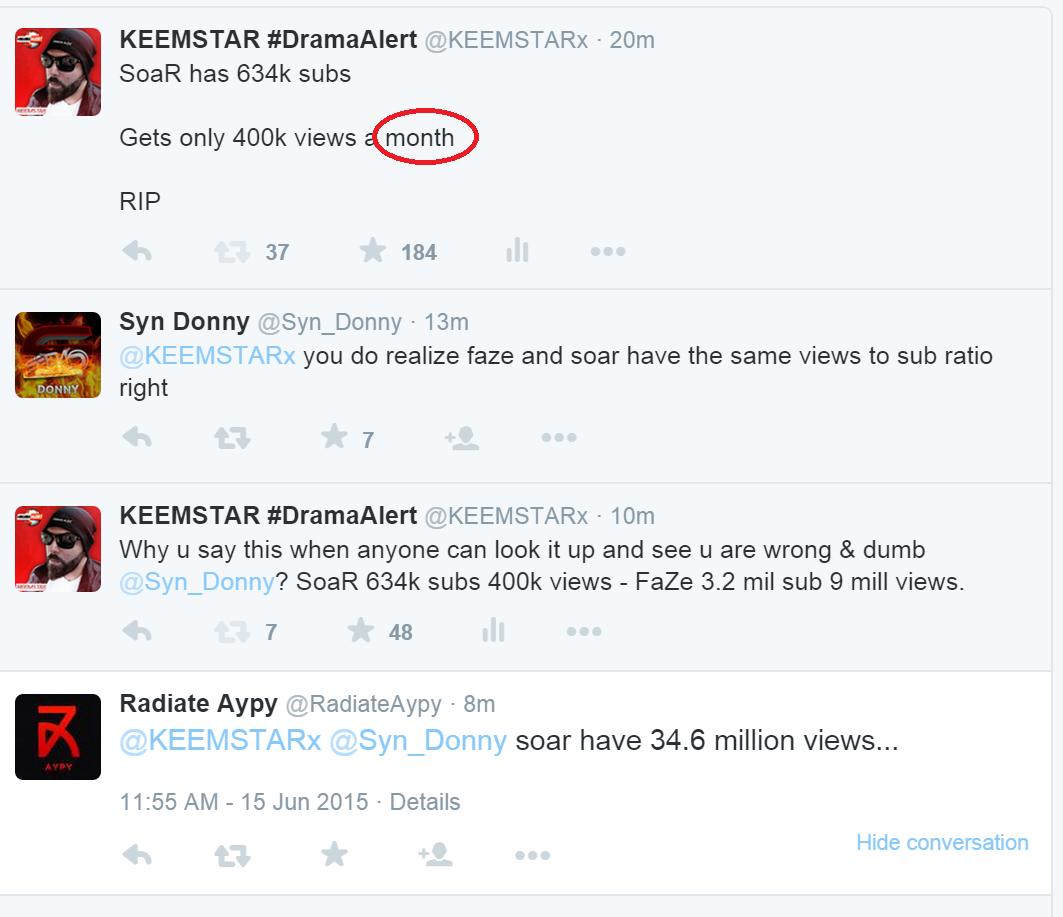
Task: Click the 'RIP' line in KEEMSTAR's tweet
Action: coord(140,202)
